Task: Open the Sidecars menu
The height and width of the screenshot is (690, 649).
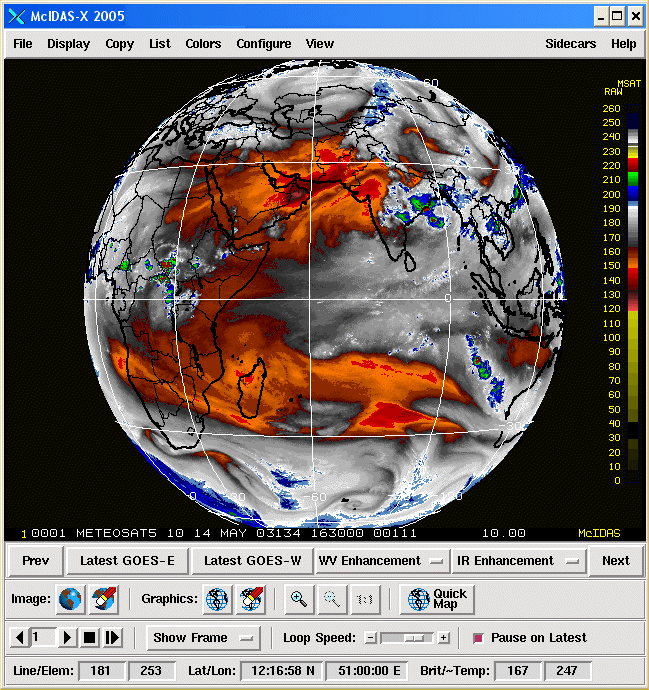Action: [570, 44]
